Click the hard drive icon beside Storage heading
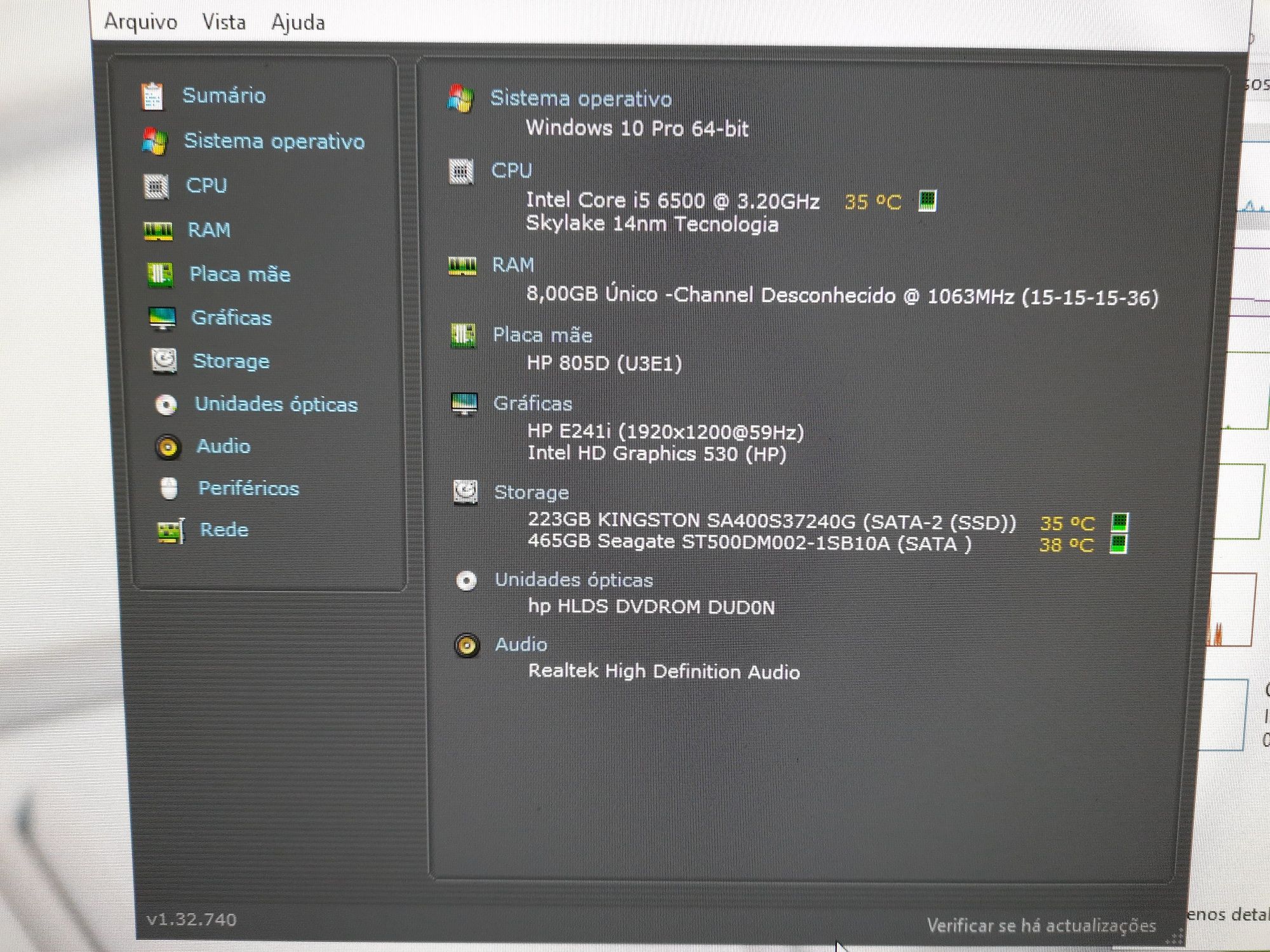 click(x=465, y=492)
